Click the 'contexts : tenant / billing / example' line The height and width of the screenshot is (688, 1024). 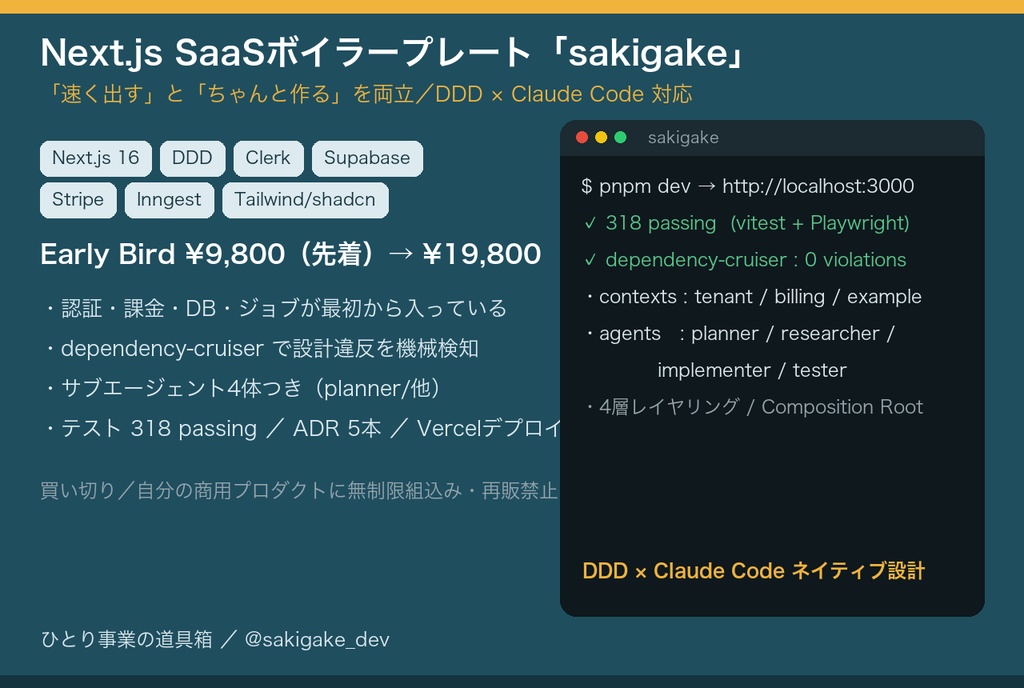tap(753, 297)
